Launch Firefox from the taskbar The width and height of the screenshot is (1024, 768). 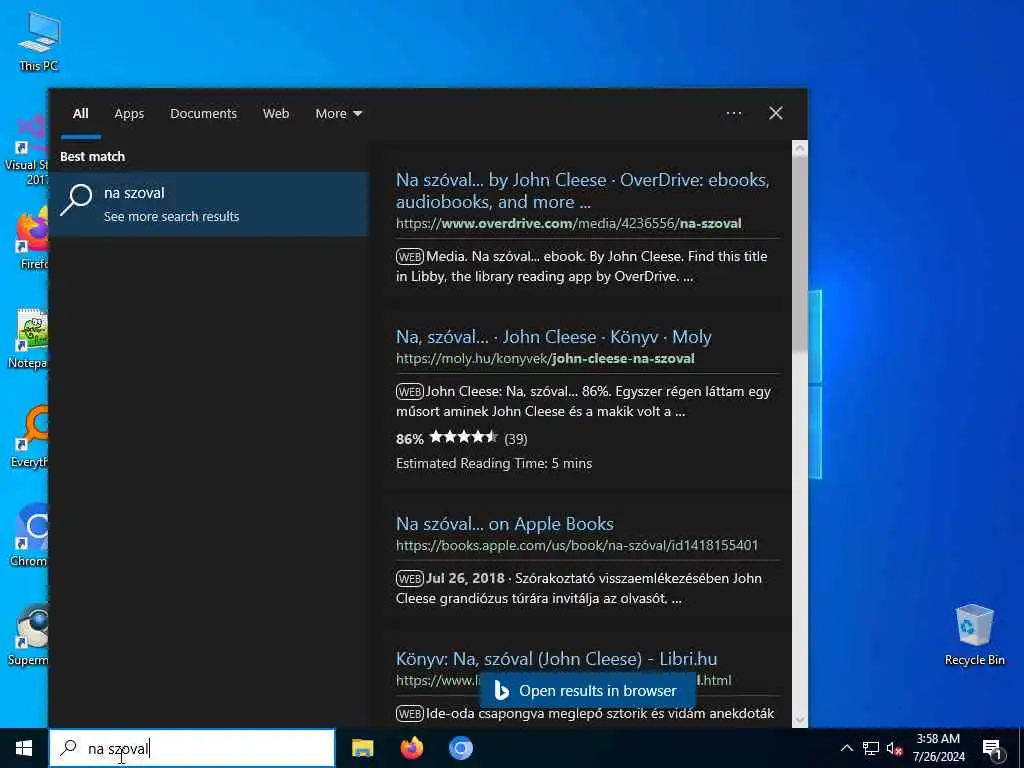click(x=411, y=748)
